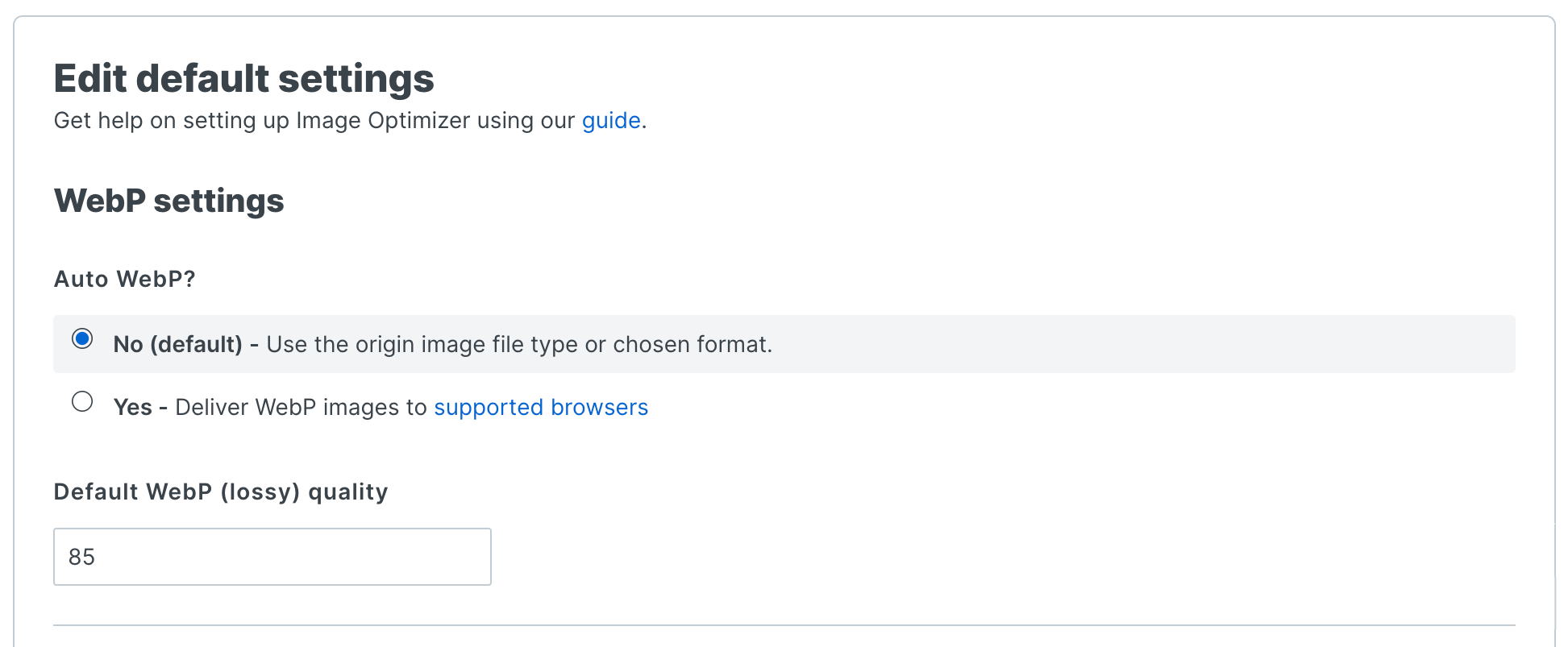1568x647 pixels.
Task: Select the Yes radio button for Auto WebP
Action: pyautogui.click(x=81, y=402)
